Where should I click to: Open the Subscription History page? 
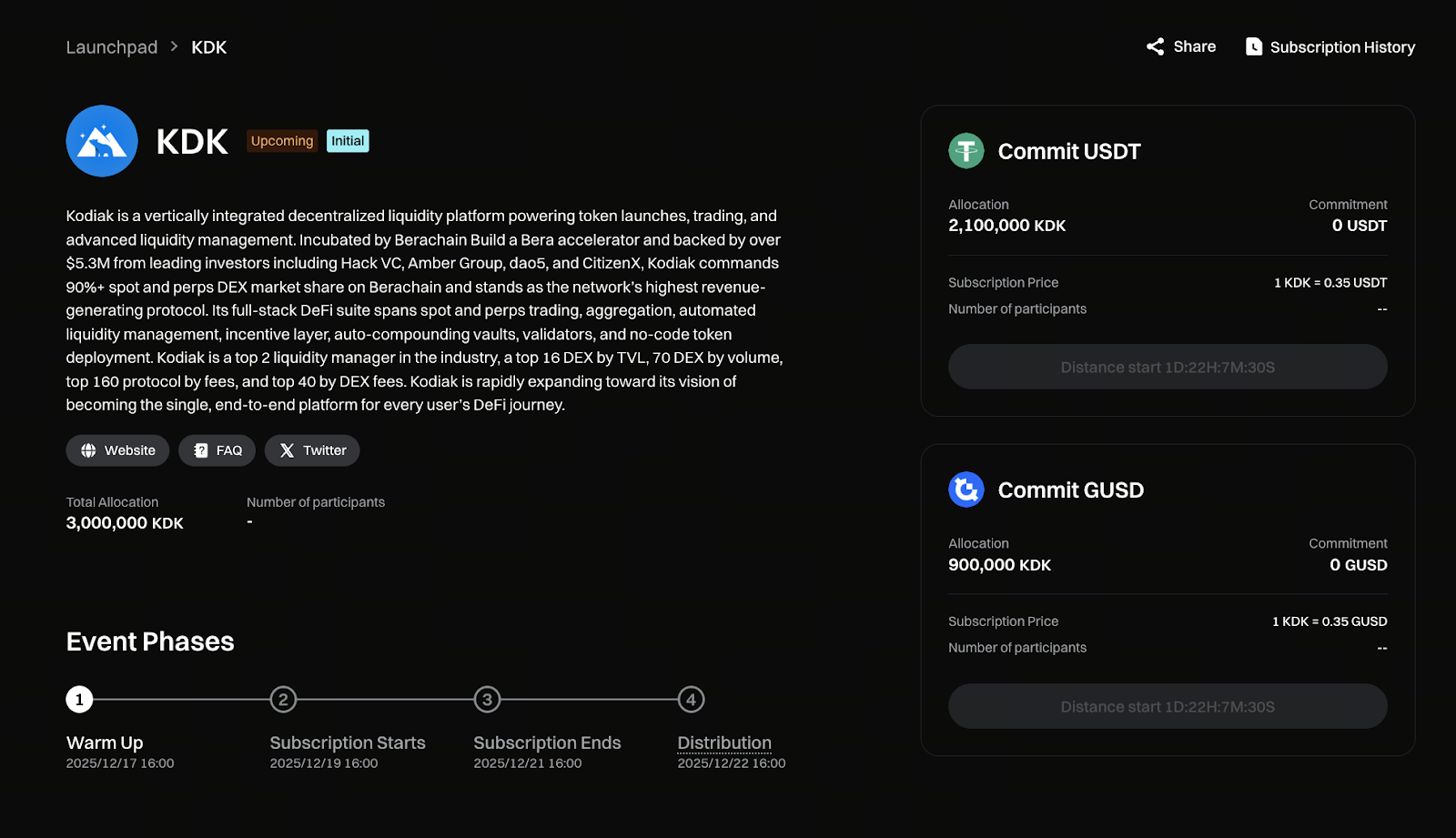coord(1341,47)
